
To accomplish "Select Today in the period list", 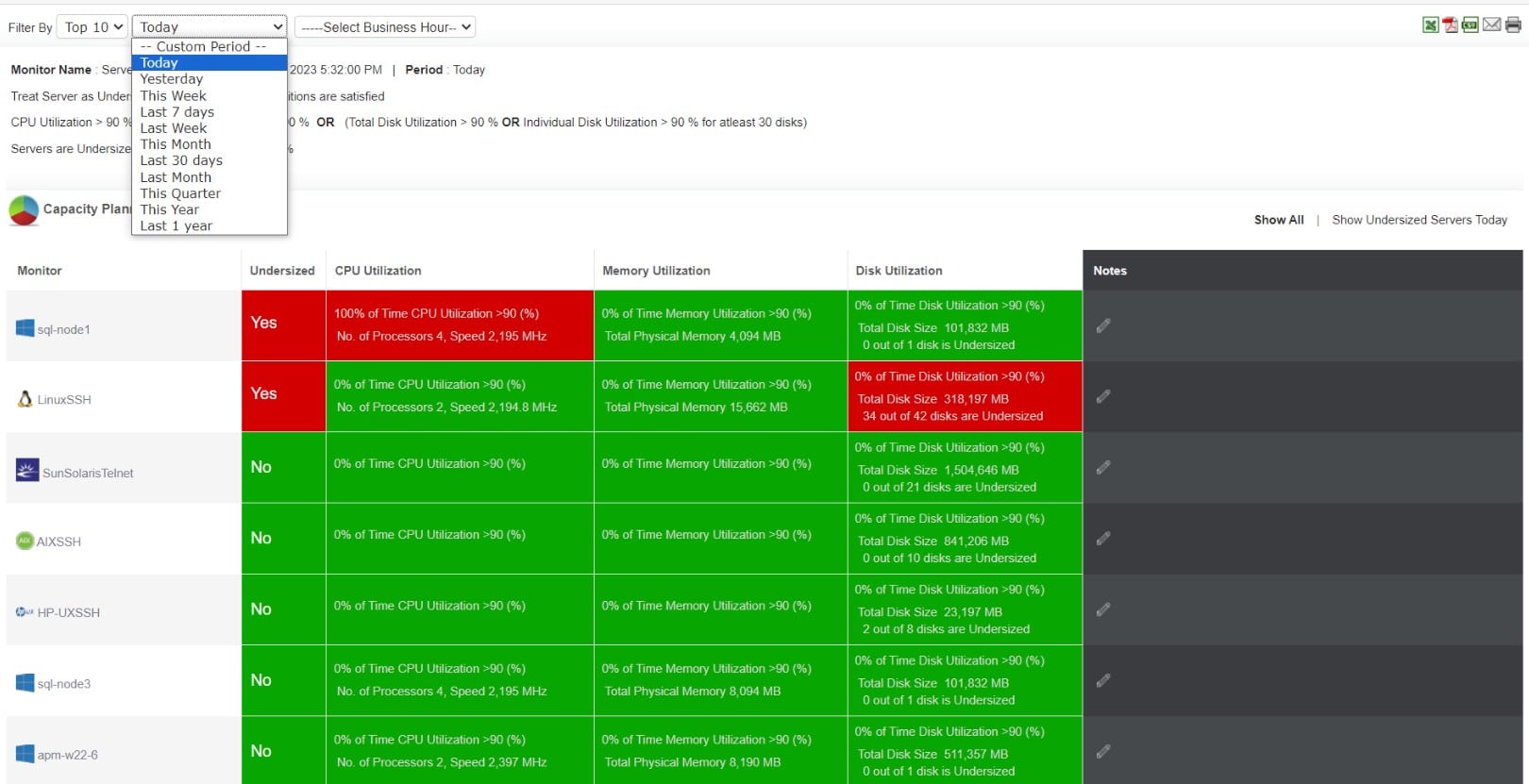I will point(210,63).
